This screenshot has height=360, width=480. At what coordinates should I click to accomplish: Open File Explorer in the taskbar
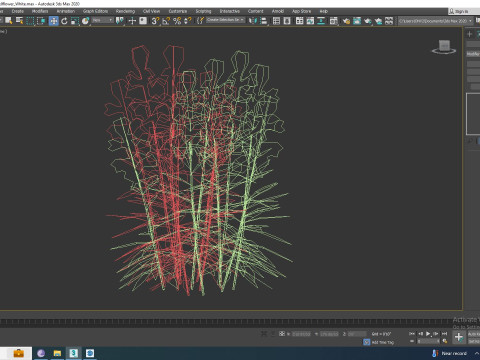click(x=57, y=353)
